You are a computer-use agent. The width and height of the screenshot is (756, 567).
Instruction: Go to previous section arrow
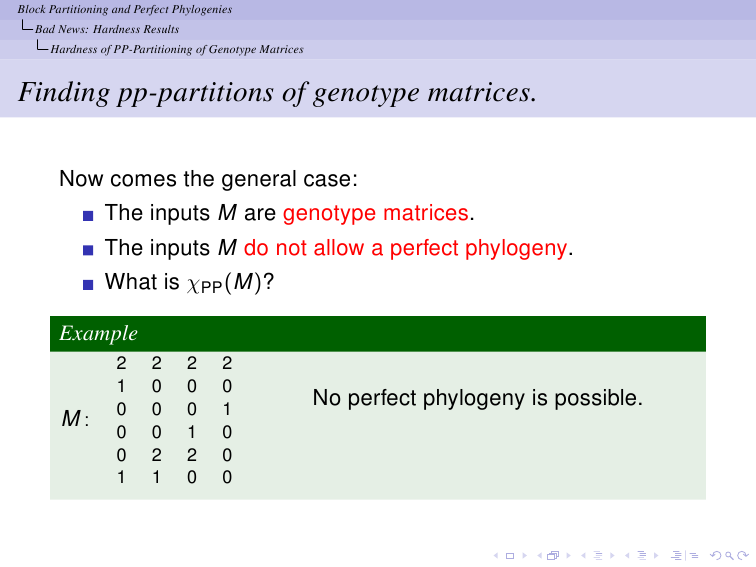click(x=627, y=556)
